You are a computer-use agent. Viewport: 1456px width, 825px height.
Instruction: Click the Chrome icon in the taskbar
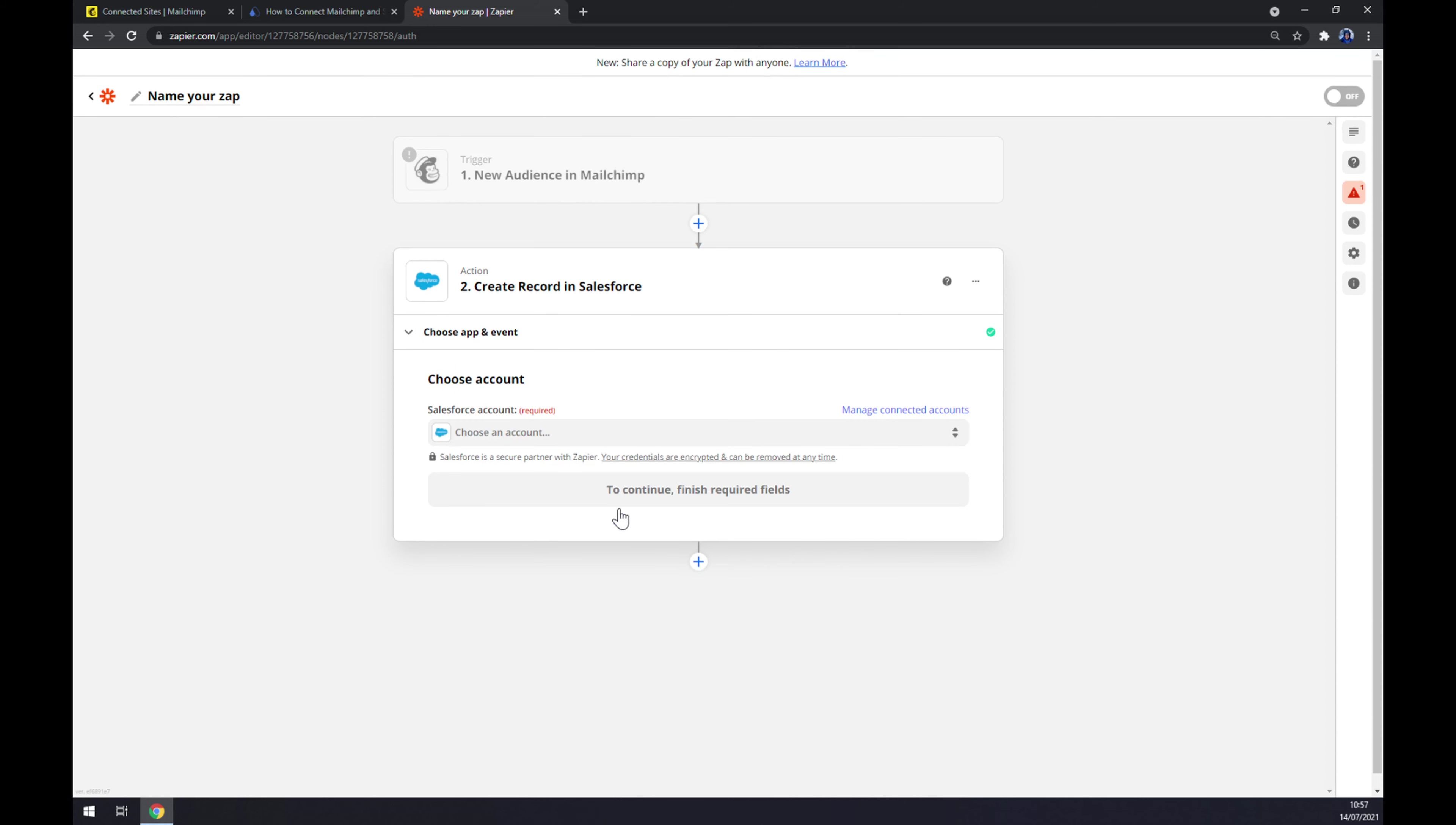[156, 811]
